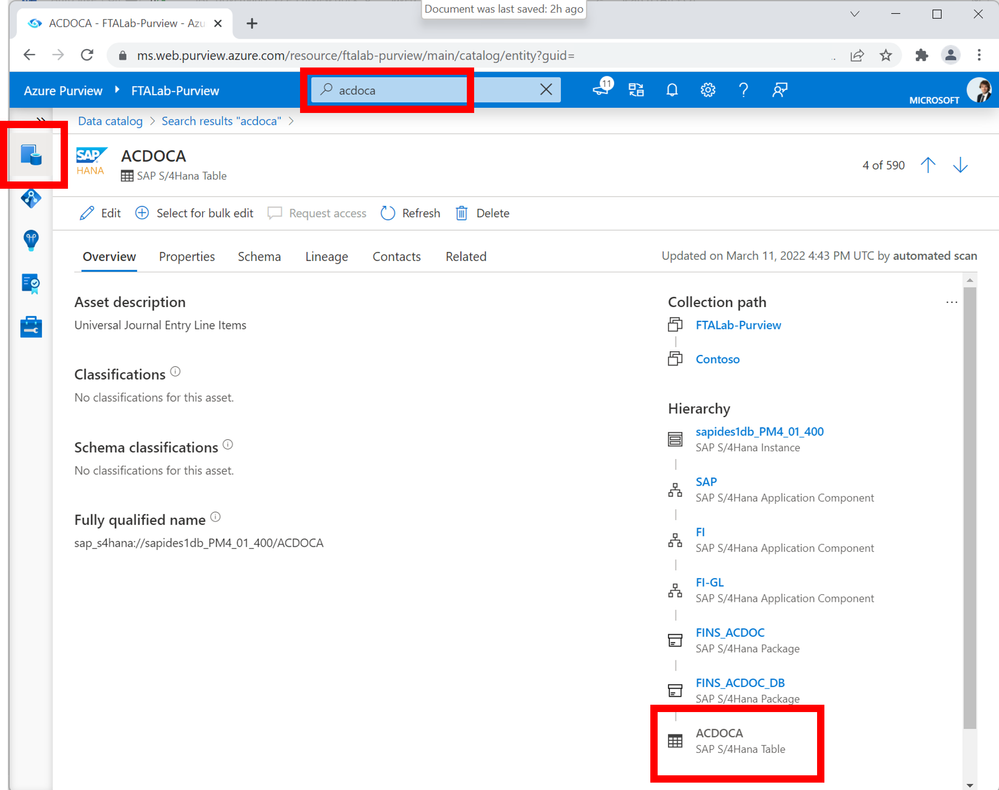
Task: Switch to the Overview tab
Action: pyautogui.click(x=109, y=257)
